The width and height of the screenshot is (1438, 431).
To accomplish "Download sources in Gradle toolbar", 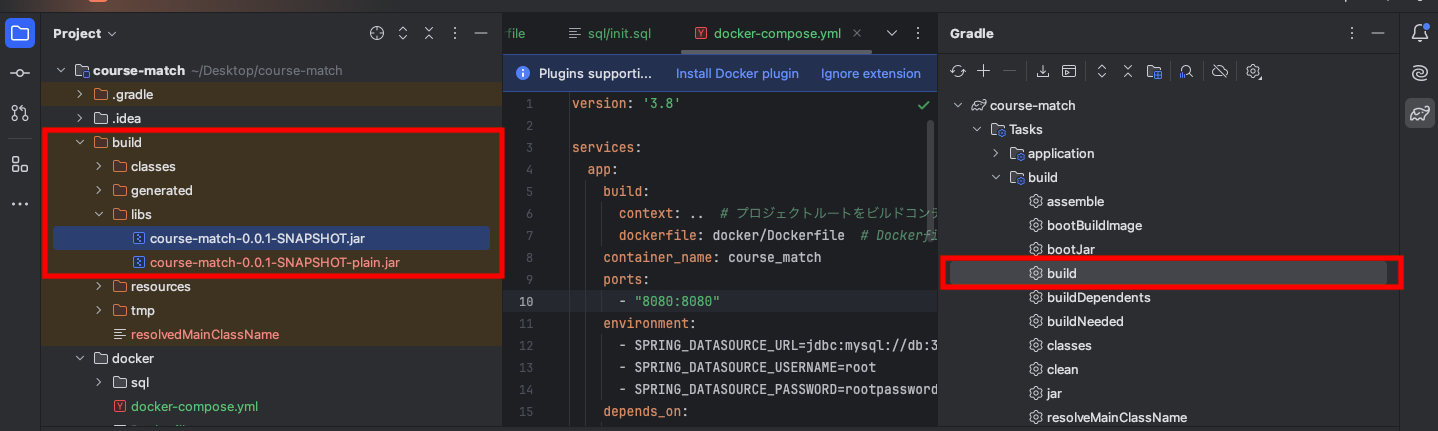I will tap(1043, 71).
